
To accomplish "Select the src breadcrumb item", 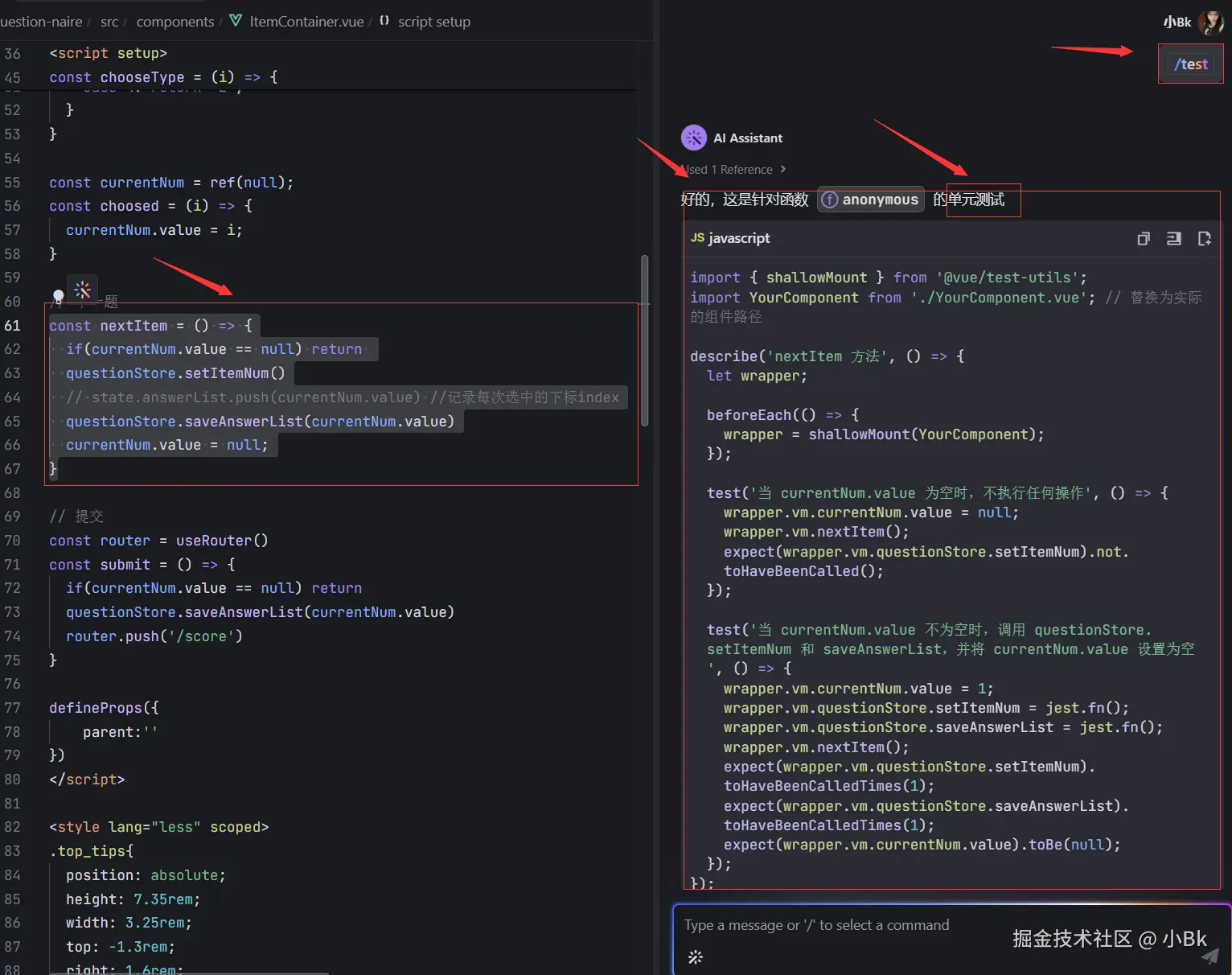I will [109, 22].
